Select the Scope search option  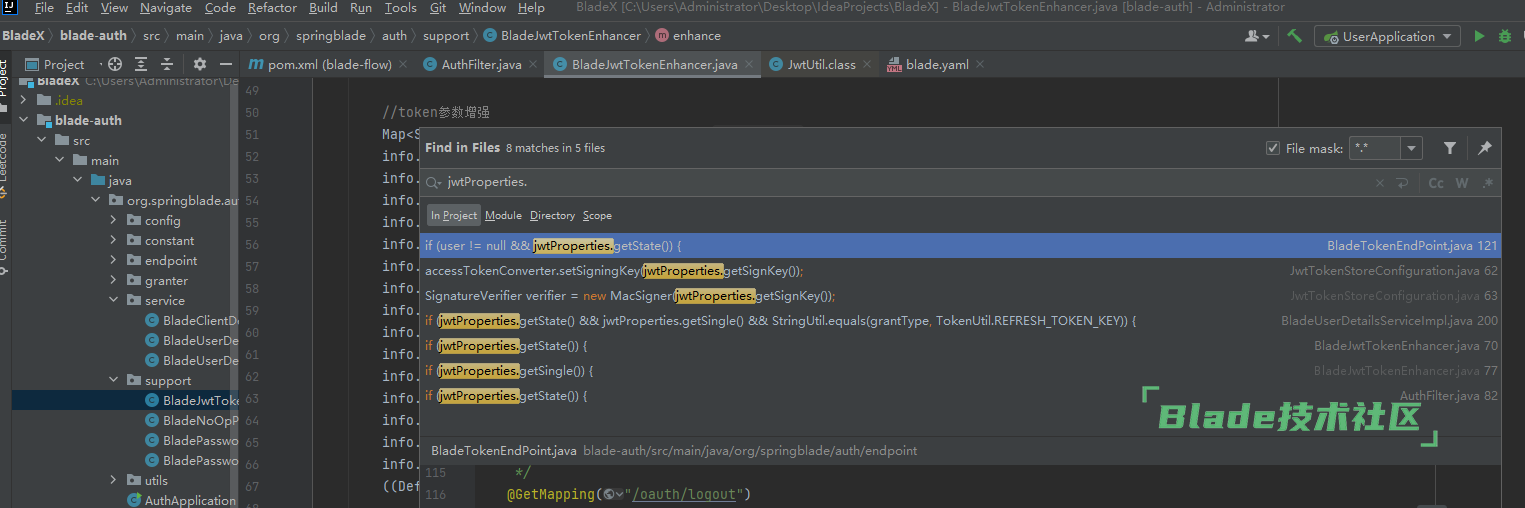(x=597, y=215)
